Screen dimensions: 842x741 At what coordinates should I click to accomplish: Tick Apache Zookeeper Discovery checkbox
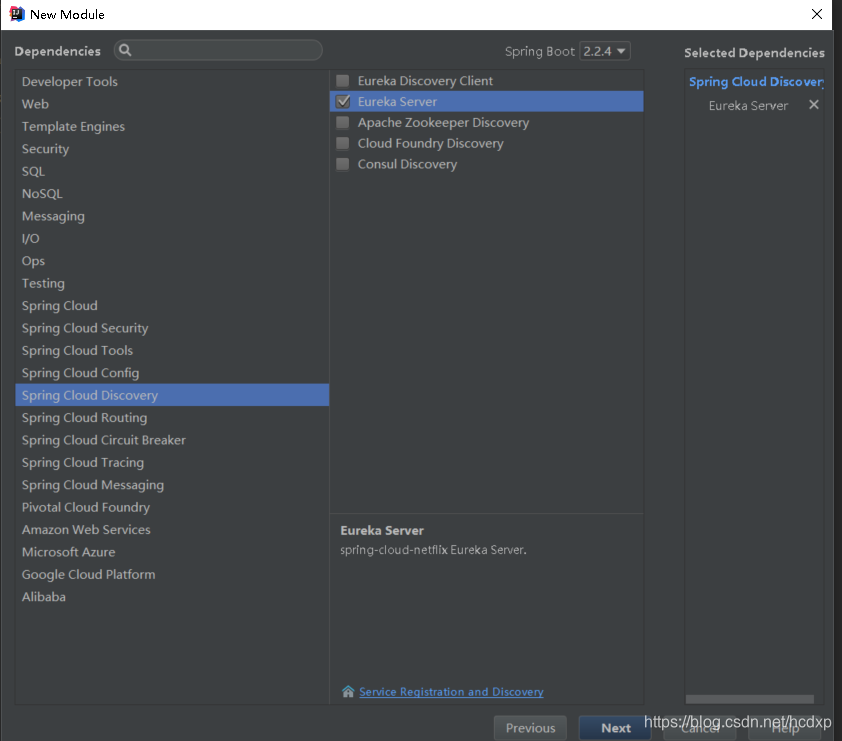pyautogui.click(x=343, y=122)
